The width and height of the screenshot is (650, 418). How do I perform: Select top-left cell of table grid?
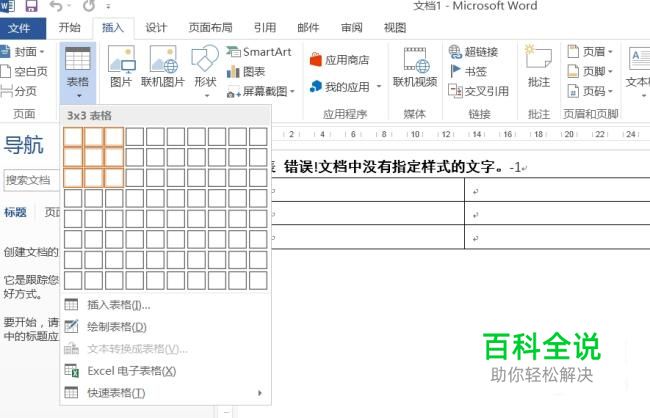[73, 136]
